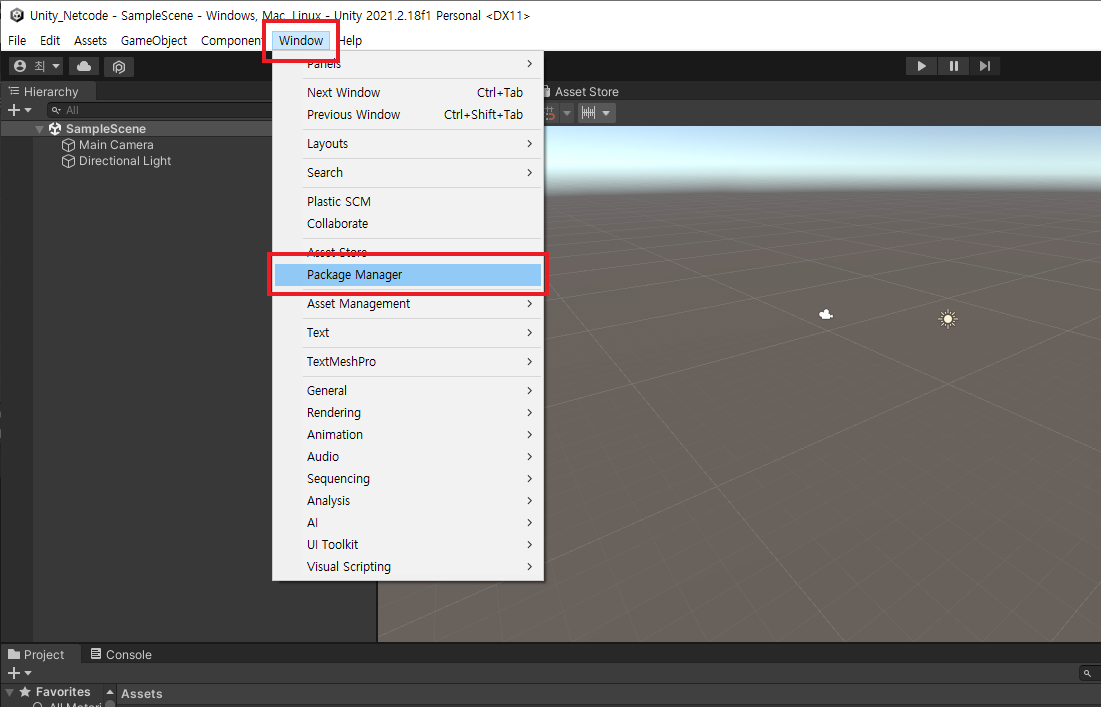This screenshot has width=1101, height=707.
Task: Collapse the SampleScene tree node
Action: click(x=39, y=129)
